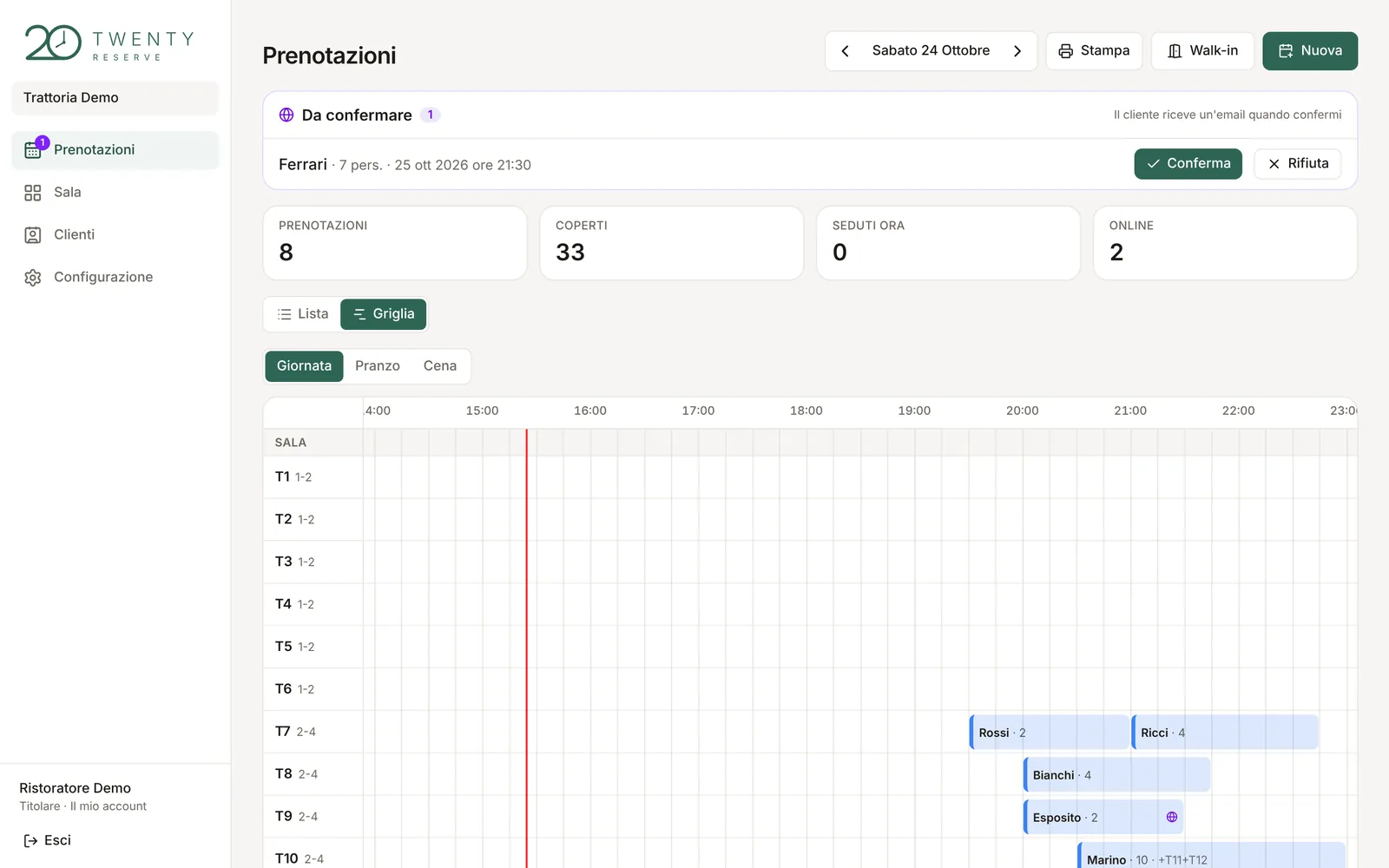Click the Sala grid icon in sidebar
Screen dimensions: 1389x868
pyautogui.click(x=33, y=193)
